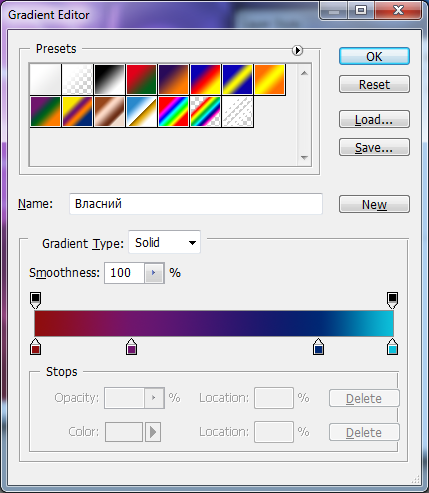Choose the transparent stripes gradient preset

click(x=237, y=112)
